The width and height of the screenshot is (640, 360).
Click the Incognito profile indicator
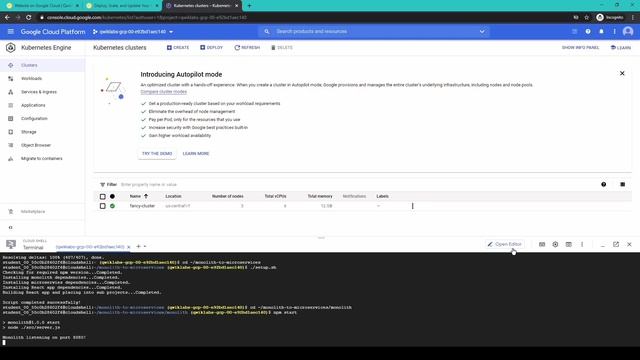pyautogui.click(x=610, y=18)
